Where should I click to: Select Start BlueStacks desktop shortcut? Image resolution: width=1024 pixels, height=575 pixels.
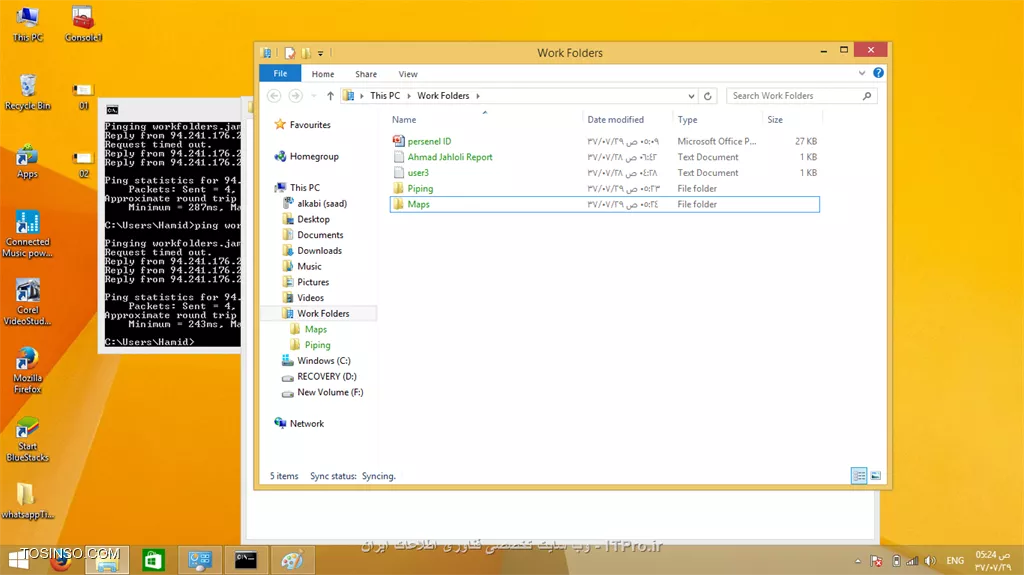pos(27,439)
